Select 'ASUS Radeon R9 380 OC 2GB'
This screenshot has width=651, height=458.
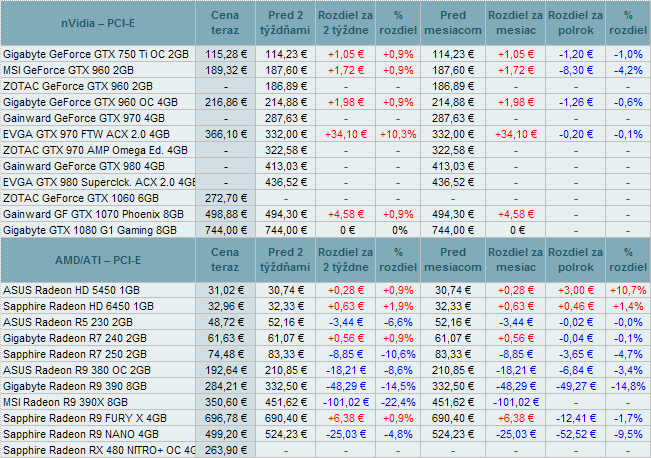coord(77,370)
